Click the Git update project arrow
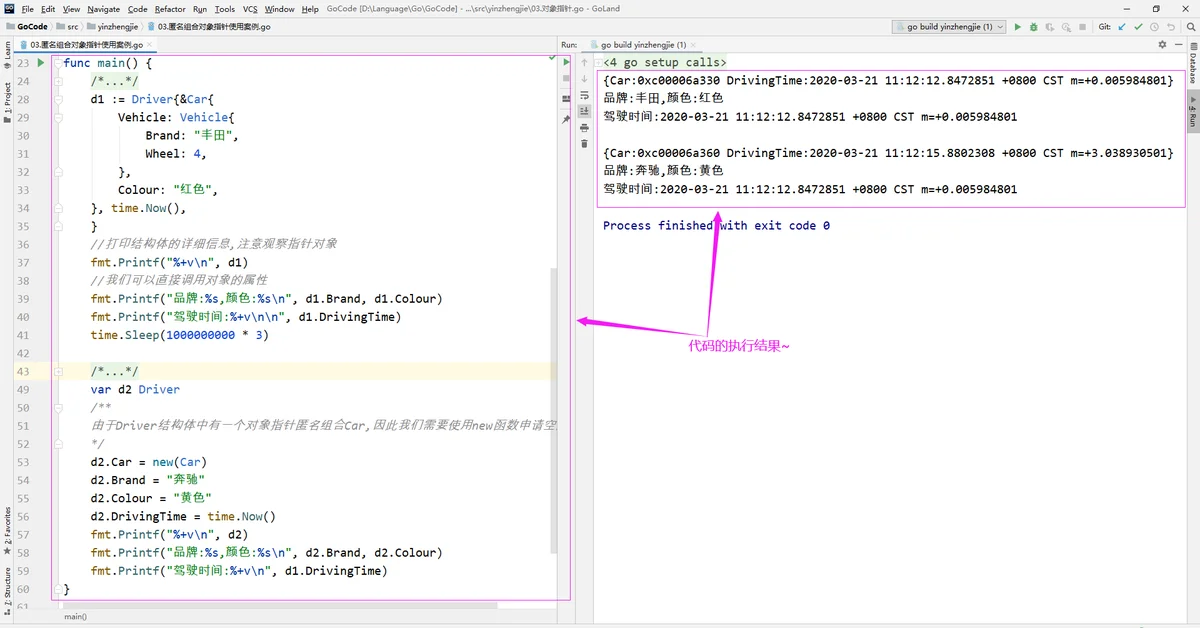Viewport: 1200px width, 628px height. (1121, 27)
